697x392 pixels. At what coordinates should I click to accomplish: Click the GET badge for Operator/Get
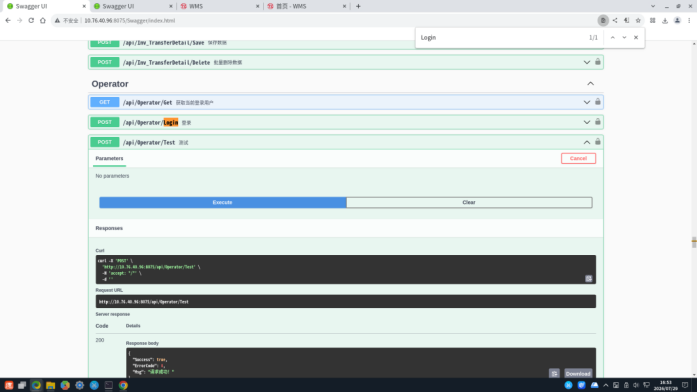pyautogui.click(x=104, y=102)
